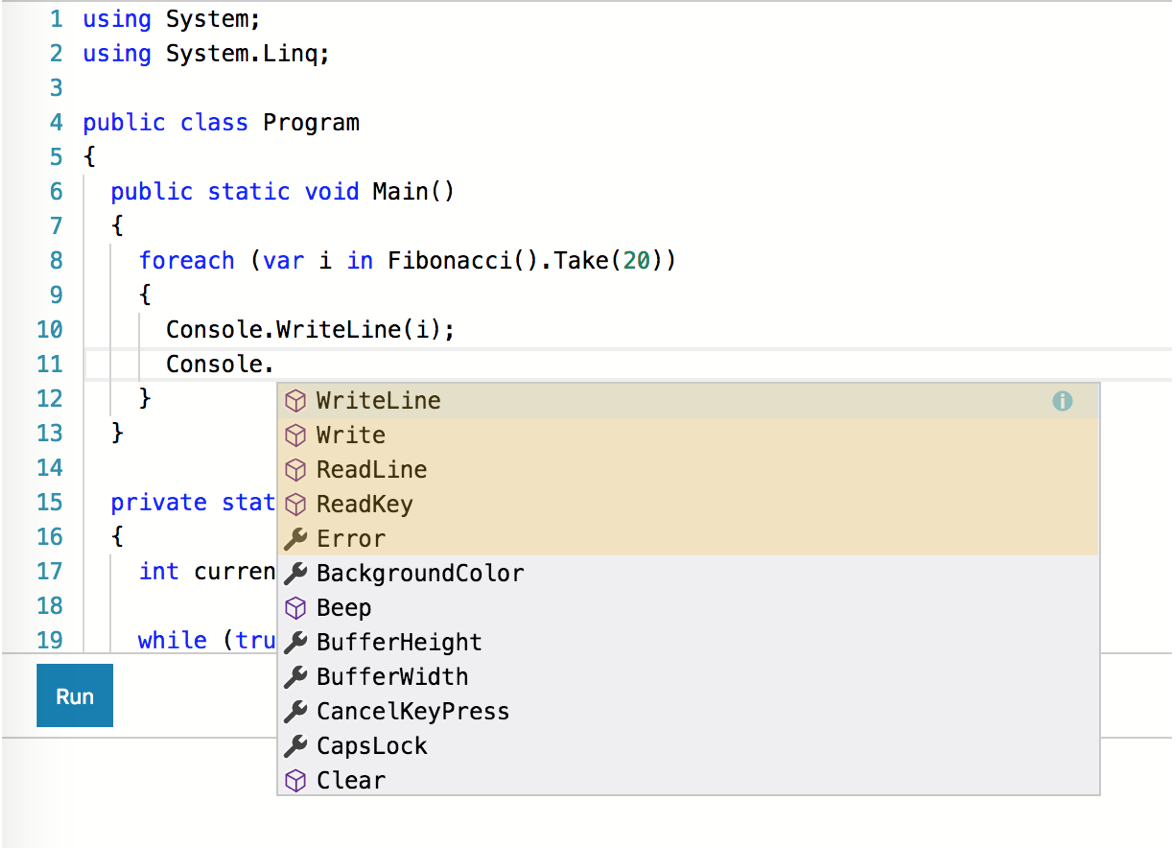The height and width of the screenshot is (848, 1176).
Task: Select the Write suggestion entry
Action: click(x=350, y=434)
